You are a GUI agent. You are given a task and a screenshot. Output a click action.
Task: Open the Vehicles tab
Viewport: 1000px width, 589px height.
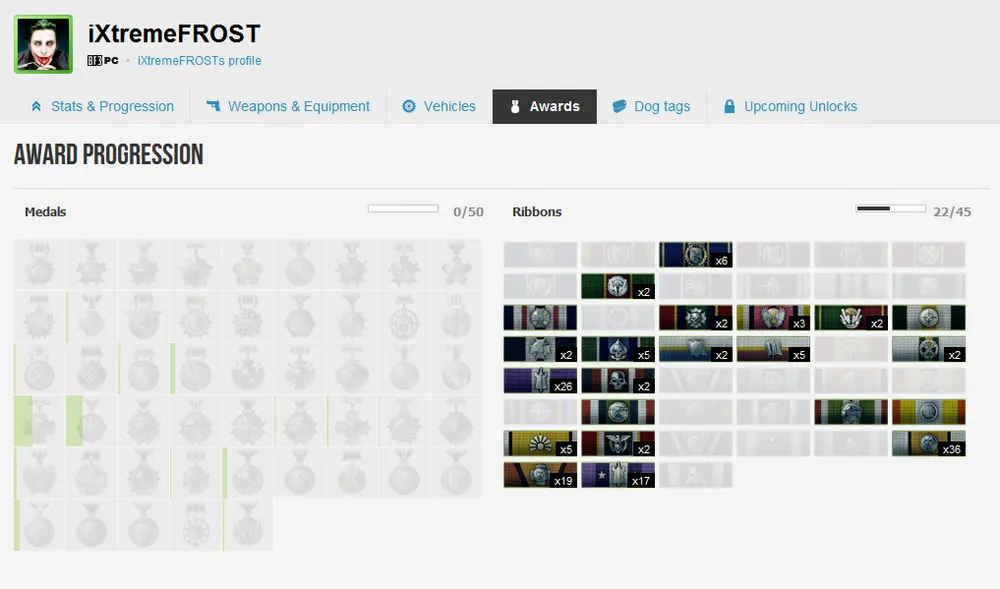pyautogui.click(x=439, y=106)
